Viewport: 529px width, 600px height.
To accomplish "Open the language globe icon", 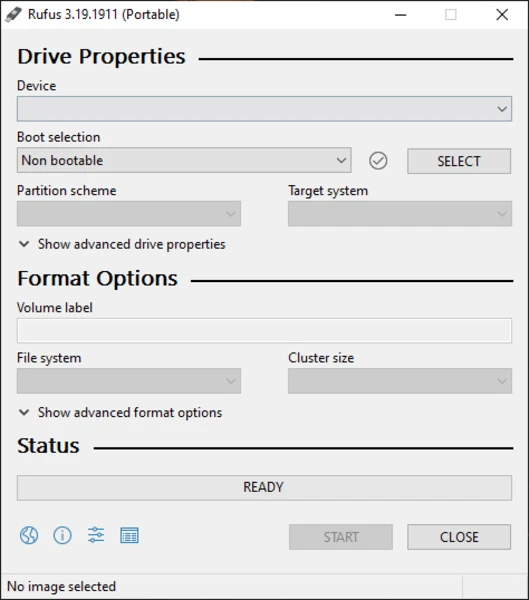I will (x=29, y=535).
